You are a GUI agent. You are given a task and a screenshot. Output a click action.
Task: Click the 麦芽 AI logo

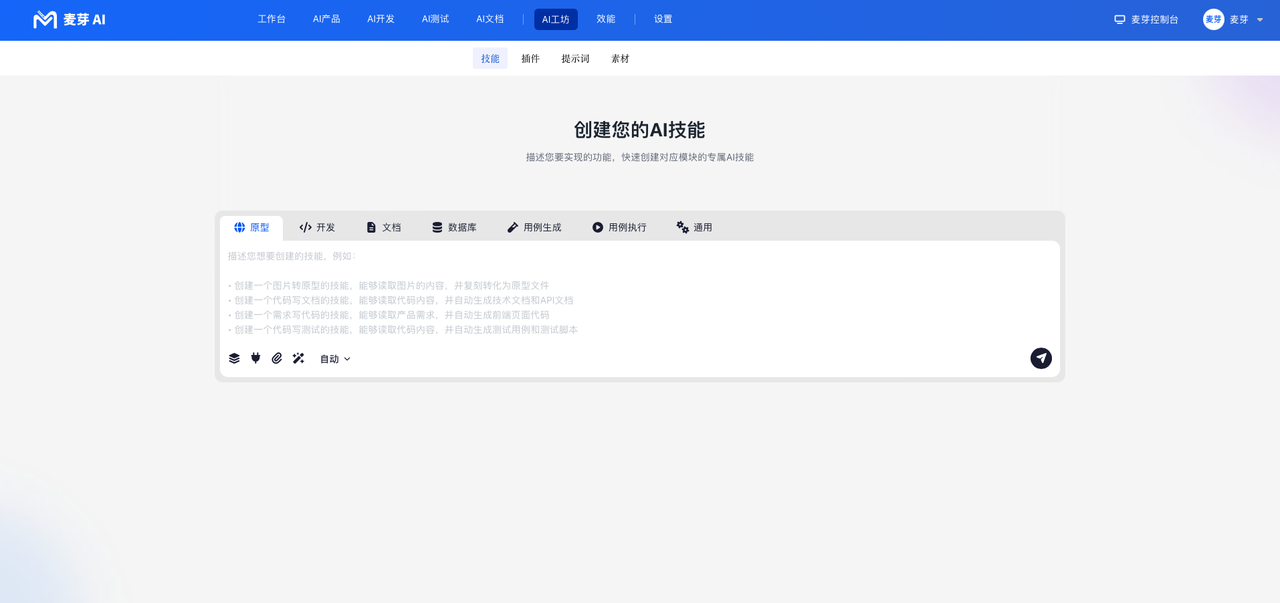[69, 19]
